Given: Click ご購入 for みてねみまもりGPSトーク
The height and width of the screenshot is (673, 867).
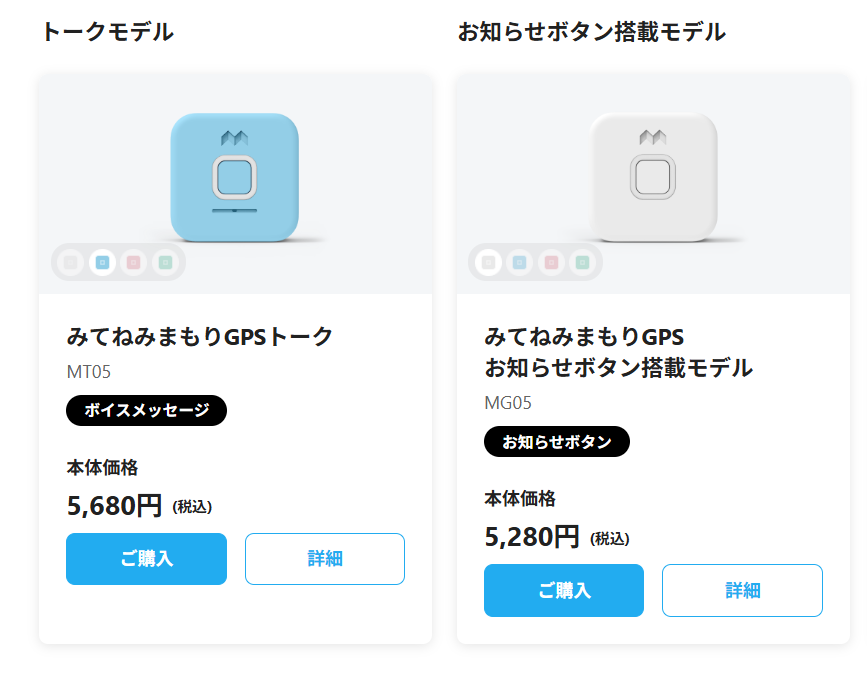Looking at the screenshot, I should pyautogui.click(x=146, y=559).
